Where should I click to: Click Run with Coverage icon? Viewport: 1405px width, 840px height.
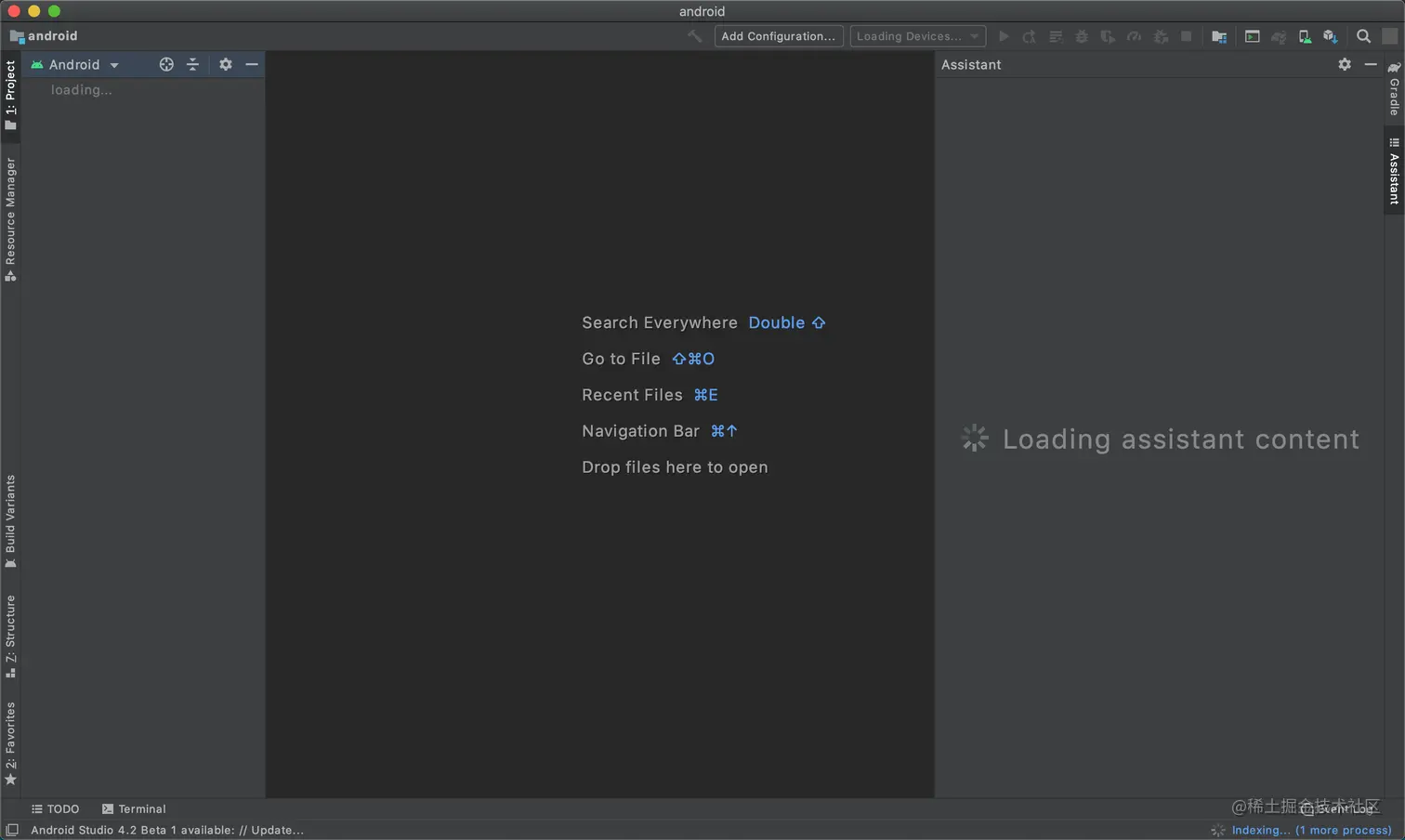point(1108,36)
